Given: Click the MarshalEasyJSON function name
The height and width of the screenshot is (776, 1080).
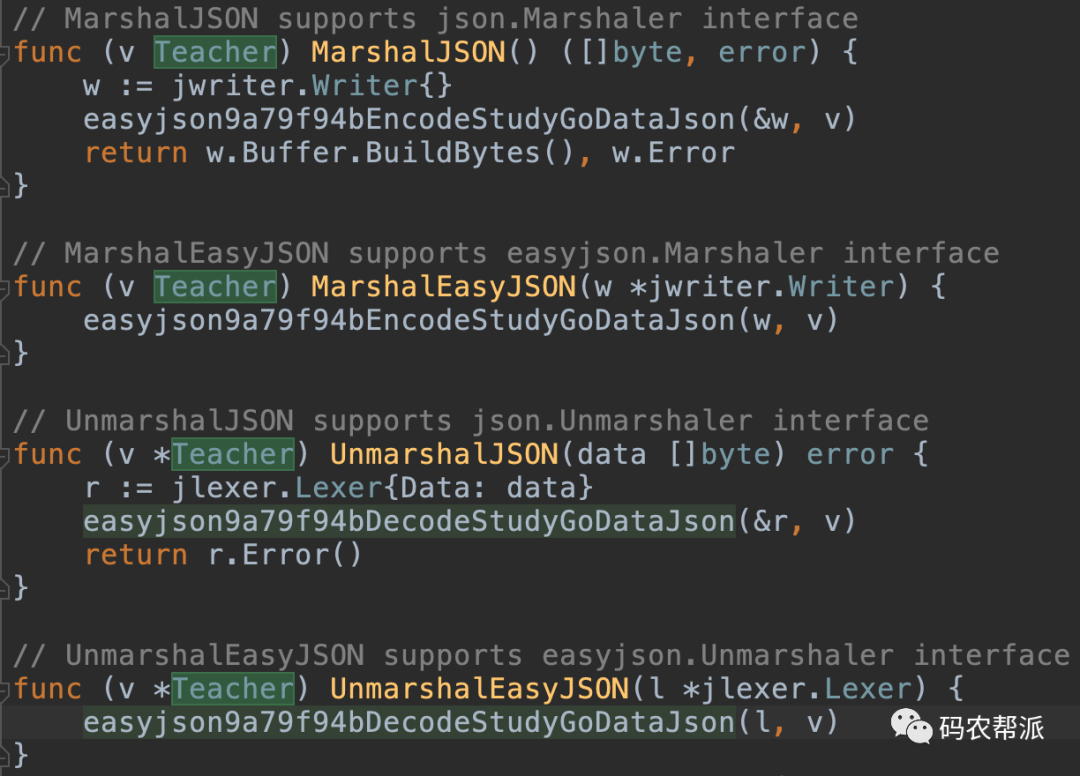Looking at the screenshot, I should [444, 287].
